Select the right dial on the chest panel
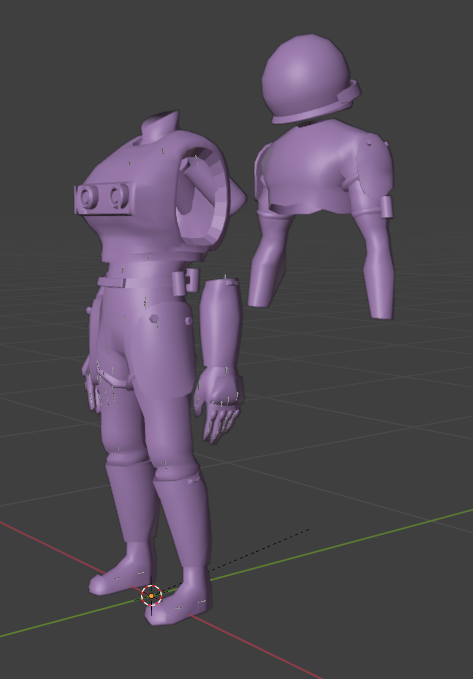 [118, 196]
